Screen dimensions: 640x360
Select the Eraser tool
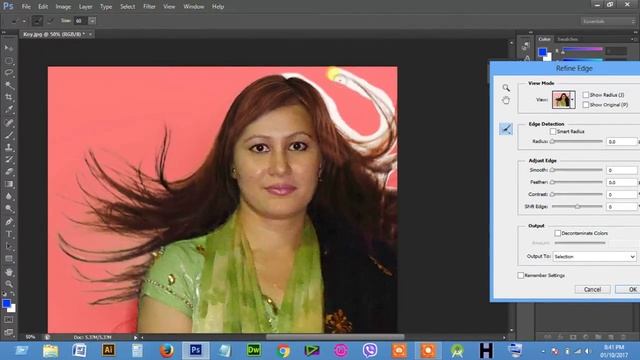9,172
